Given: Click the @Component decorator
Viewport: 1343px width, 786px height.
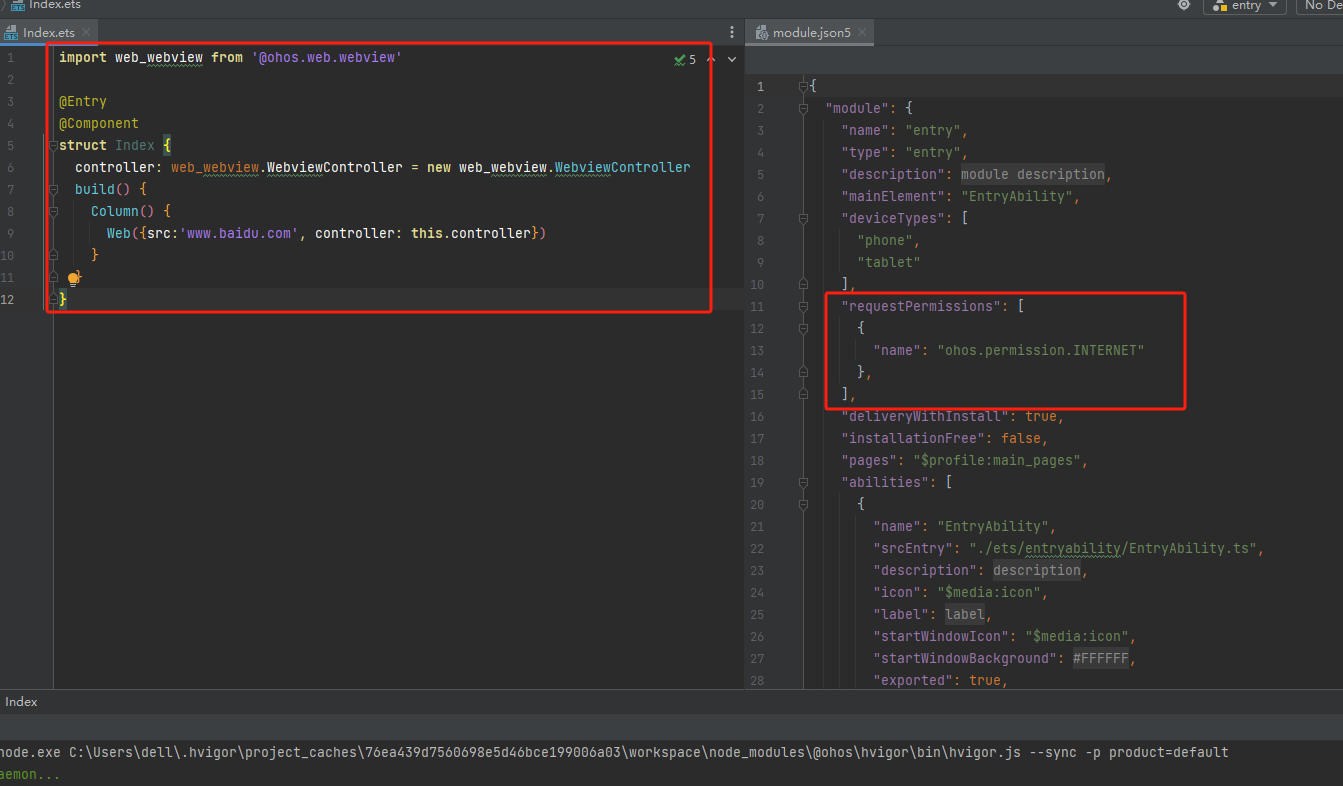Looking at the screenshot, I should pyautogui.click(x=99, y=124).
